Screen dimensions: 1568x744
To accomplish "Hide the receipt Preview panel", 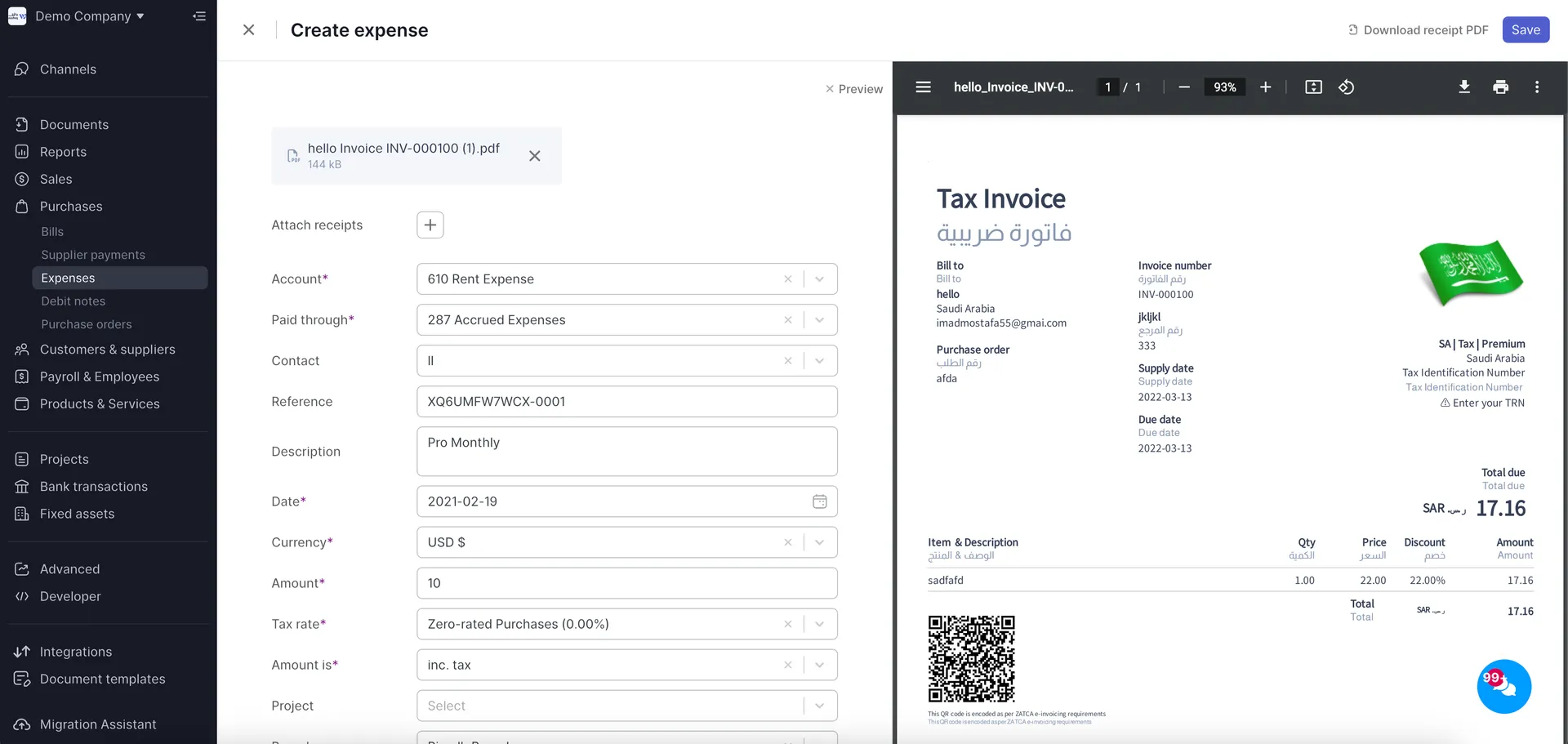I will click(x=853, y=89).
